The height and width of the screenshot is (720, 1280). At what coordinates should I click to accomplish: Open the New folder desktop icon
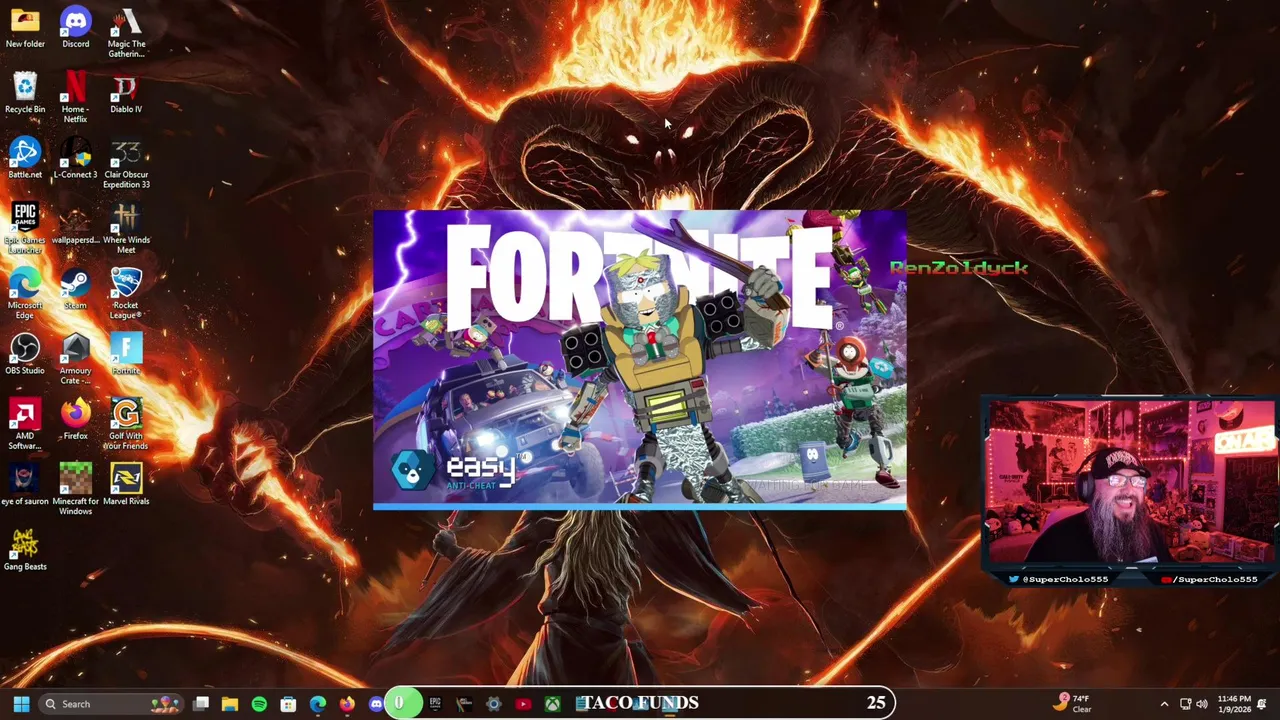tap(25, 28)
